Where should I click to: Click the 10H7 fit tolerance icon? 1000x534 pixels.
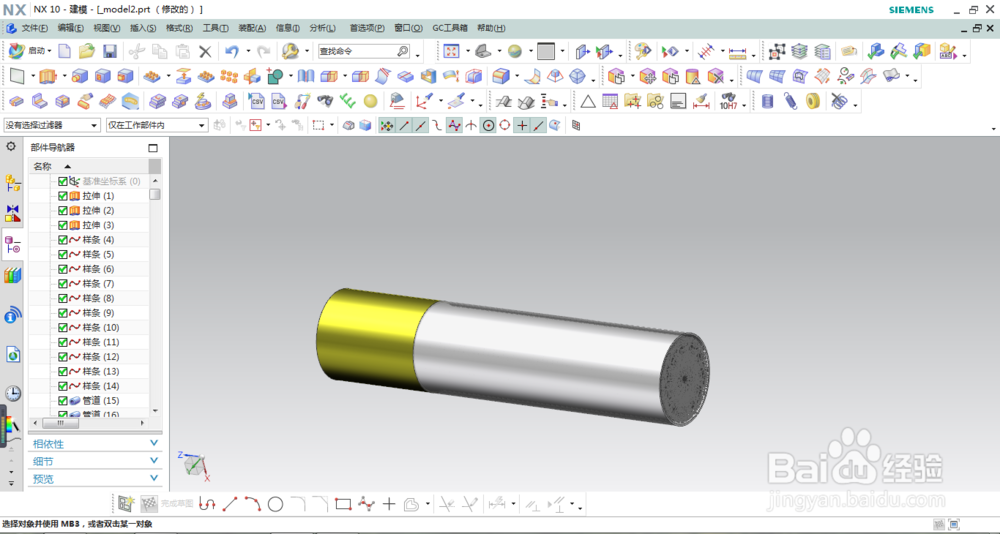point(728,101)
